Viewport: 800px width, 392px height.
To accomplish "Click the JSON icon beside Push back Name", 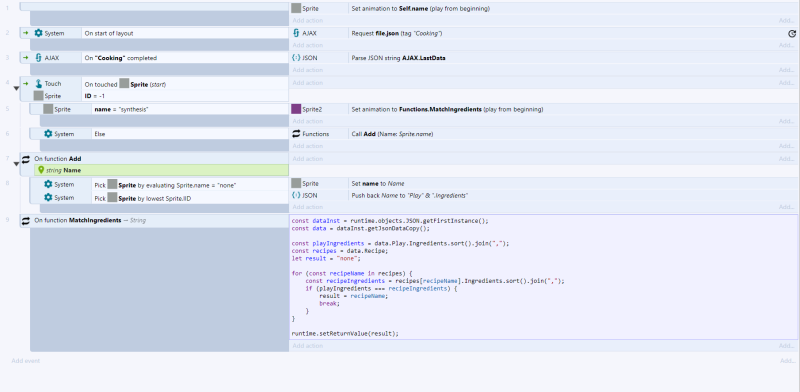I will click(296, 195).
